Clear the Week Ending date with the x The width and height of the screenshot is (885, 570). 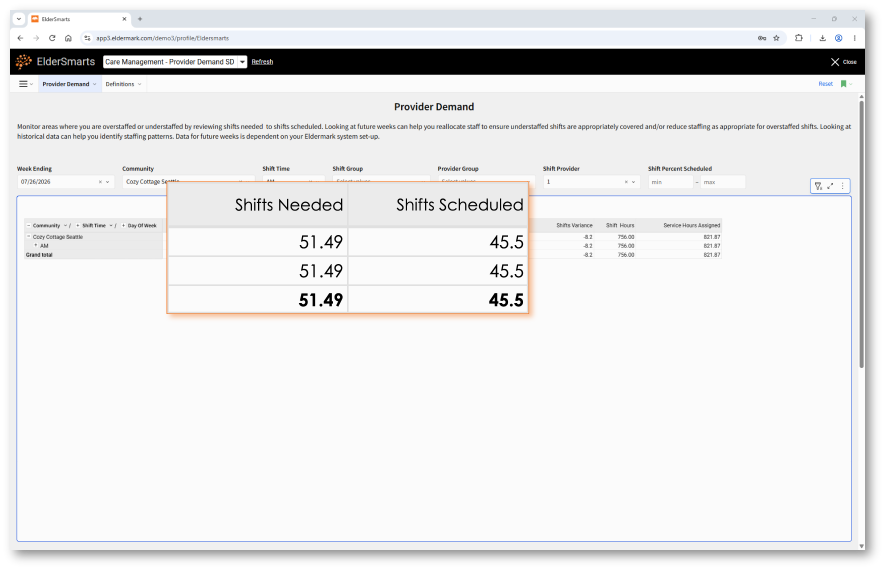pos(100,182)
